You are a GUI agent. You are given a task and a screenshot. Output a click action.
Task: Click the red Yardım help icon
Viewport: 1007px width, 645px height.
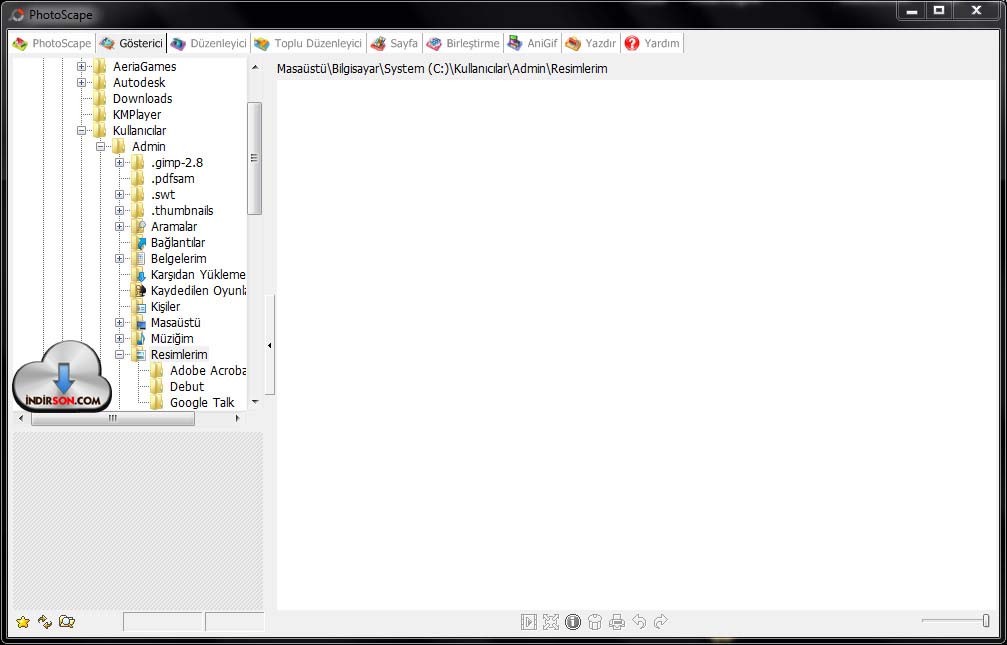pos(632,43)
